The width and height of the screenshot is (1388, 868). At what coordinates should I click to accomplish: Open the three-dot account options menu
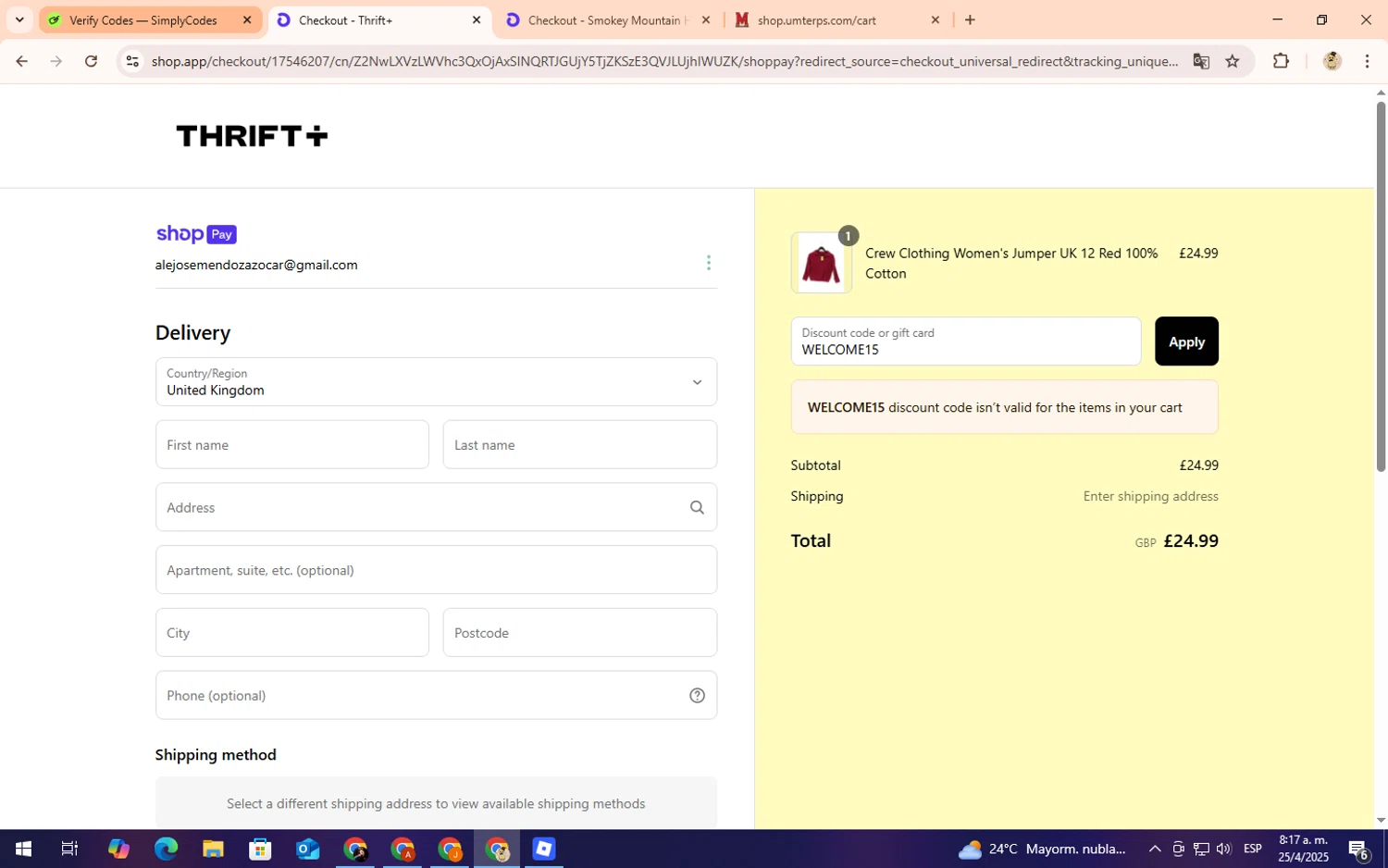tap(709, 264)
